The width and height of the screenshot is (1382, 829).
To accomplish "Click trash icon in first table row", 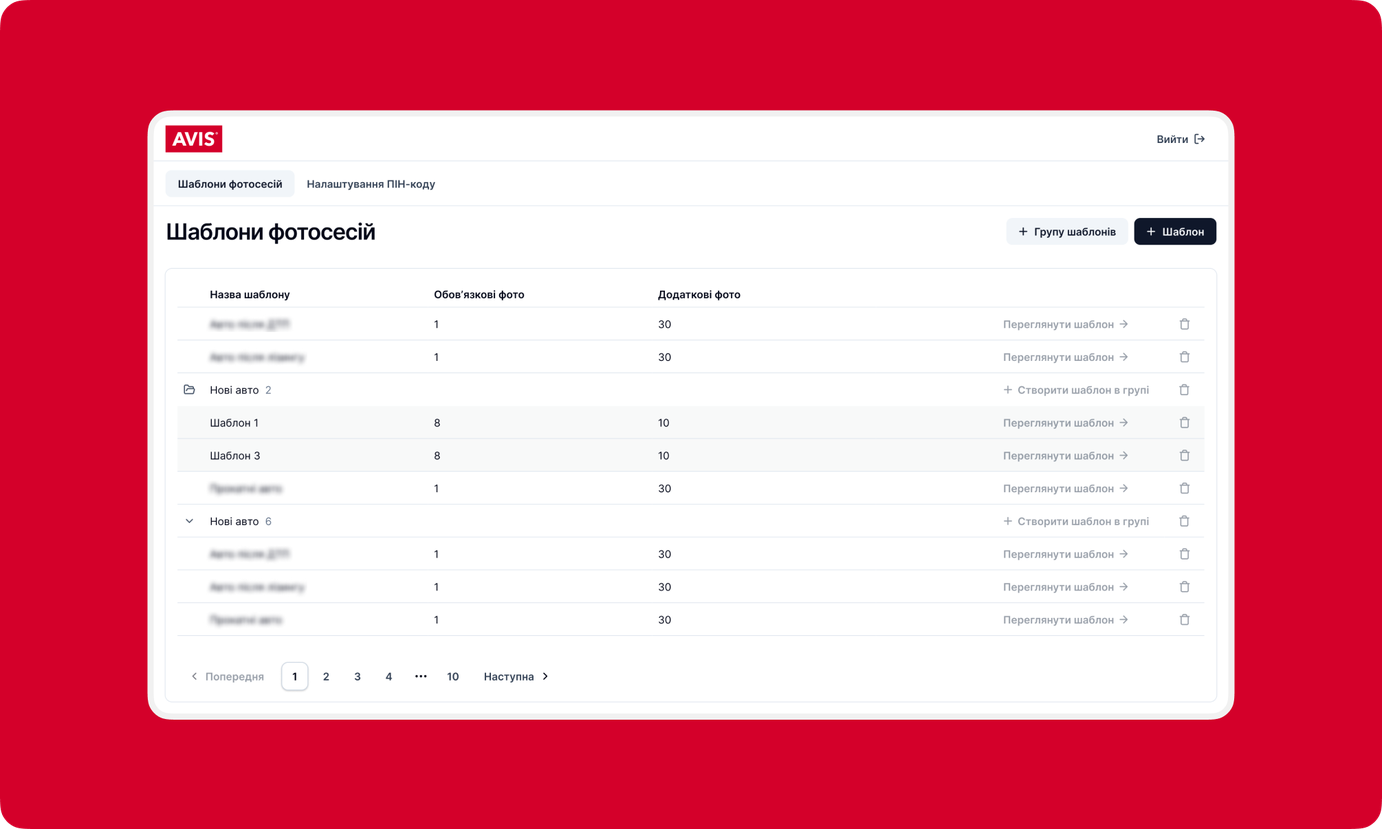I will pos(1184,324).
